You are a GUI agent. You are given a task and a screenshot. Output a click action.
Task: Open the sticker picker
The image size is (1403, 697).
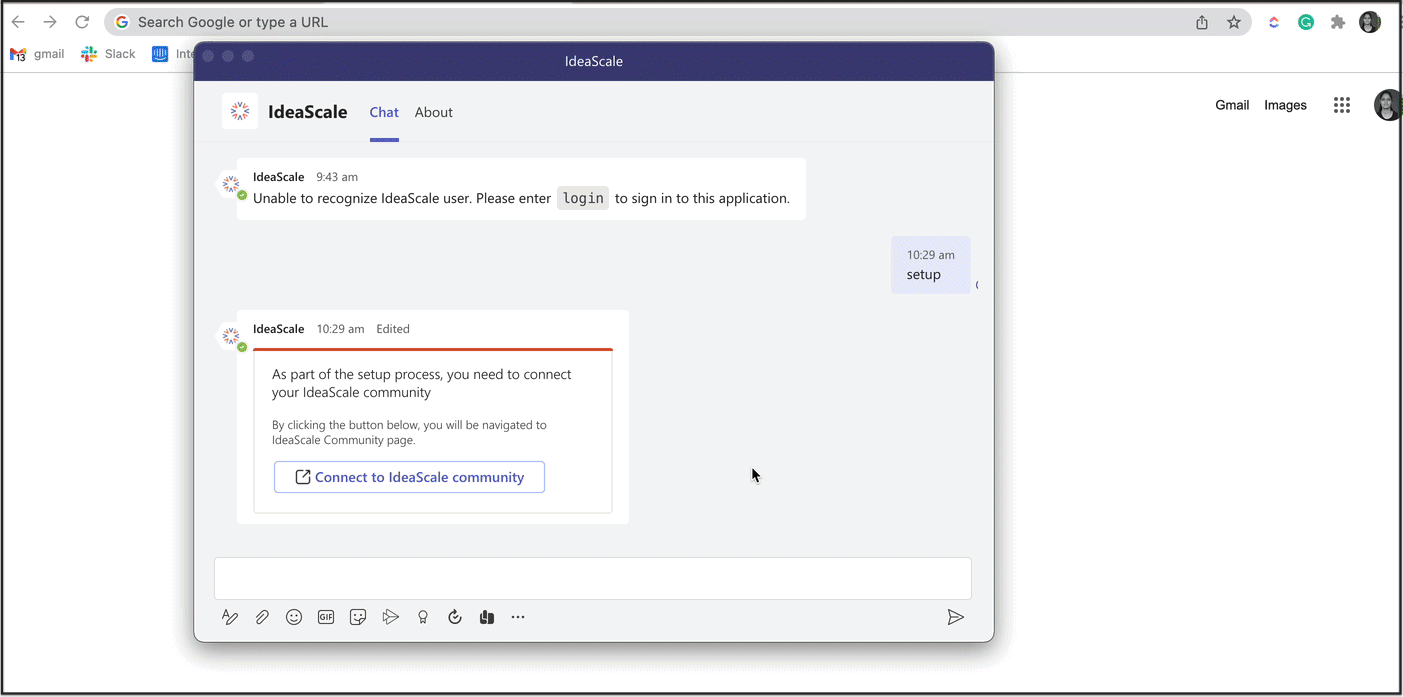[358, 617]
